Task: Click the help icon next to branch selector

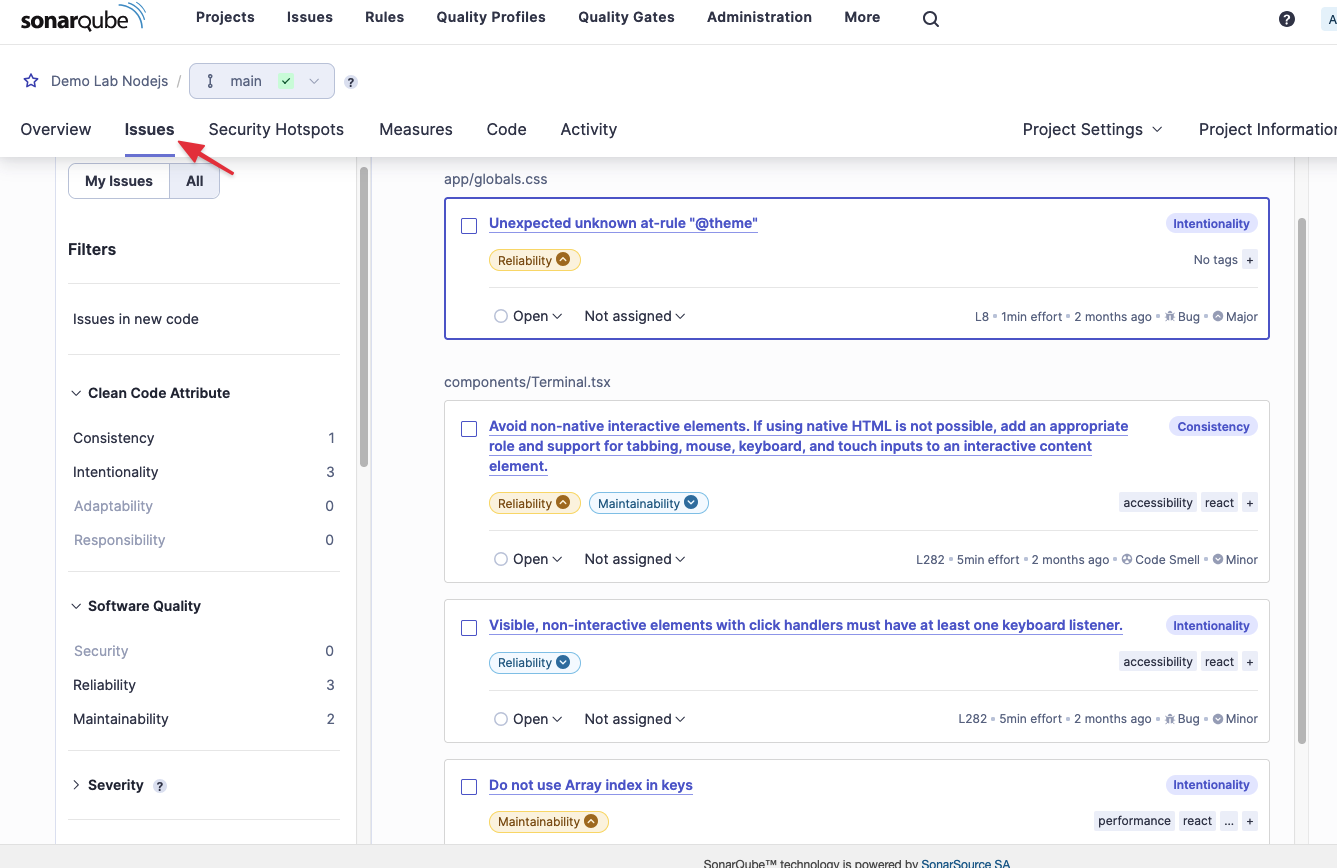Action: pos(351,82)
